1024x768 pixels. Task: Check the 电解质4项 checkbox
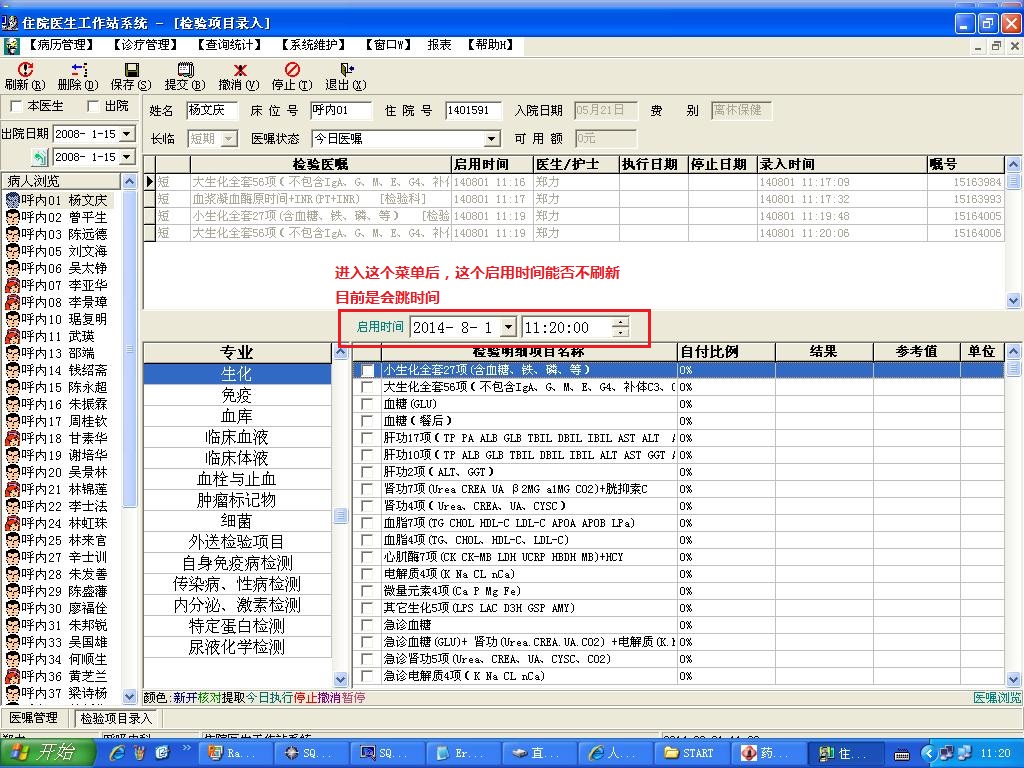click(368, 574)
